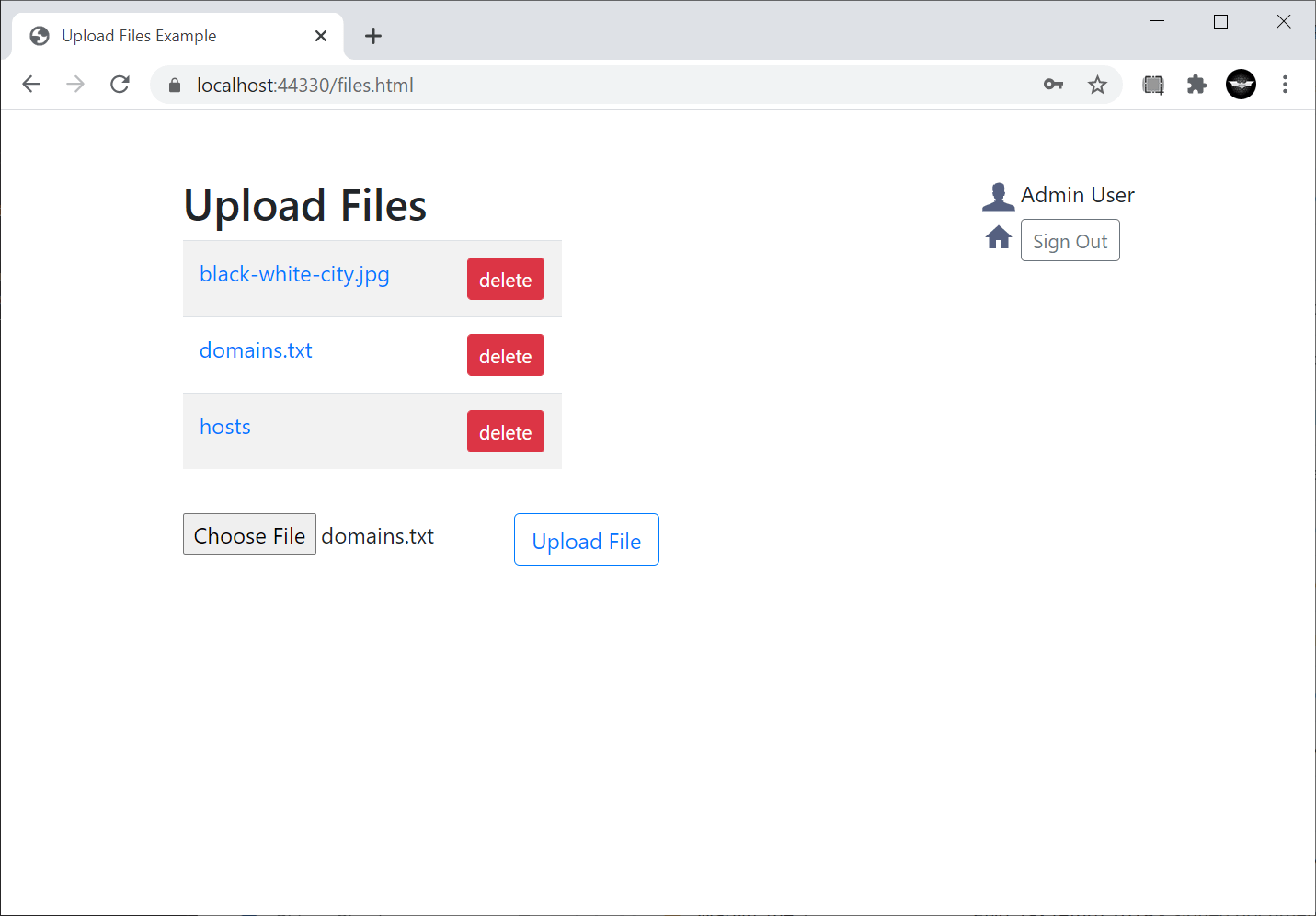Delete the hosts file
The height and width of the screenshot is (916, 1316).
[505, 430]
